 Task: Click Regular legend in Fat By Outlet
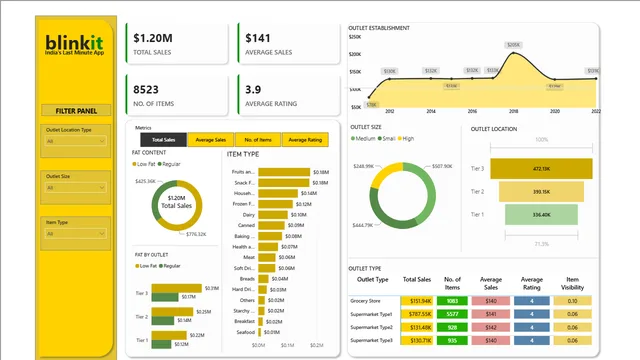coord(170,266)
